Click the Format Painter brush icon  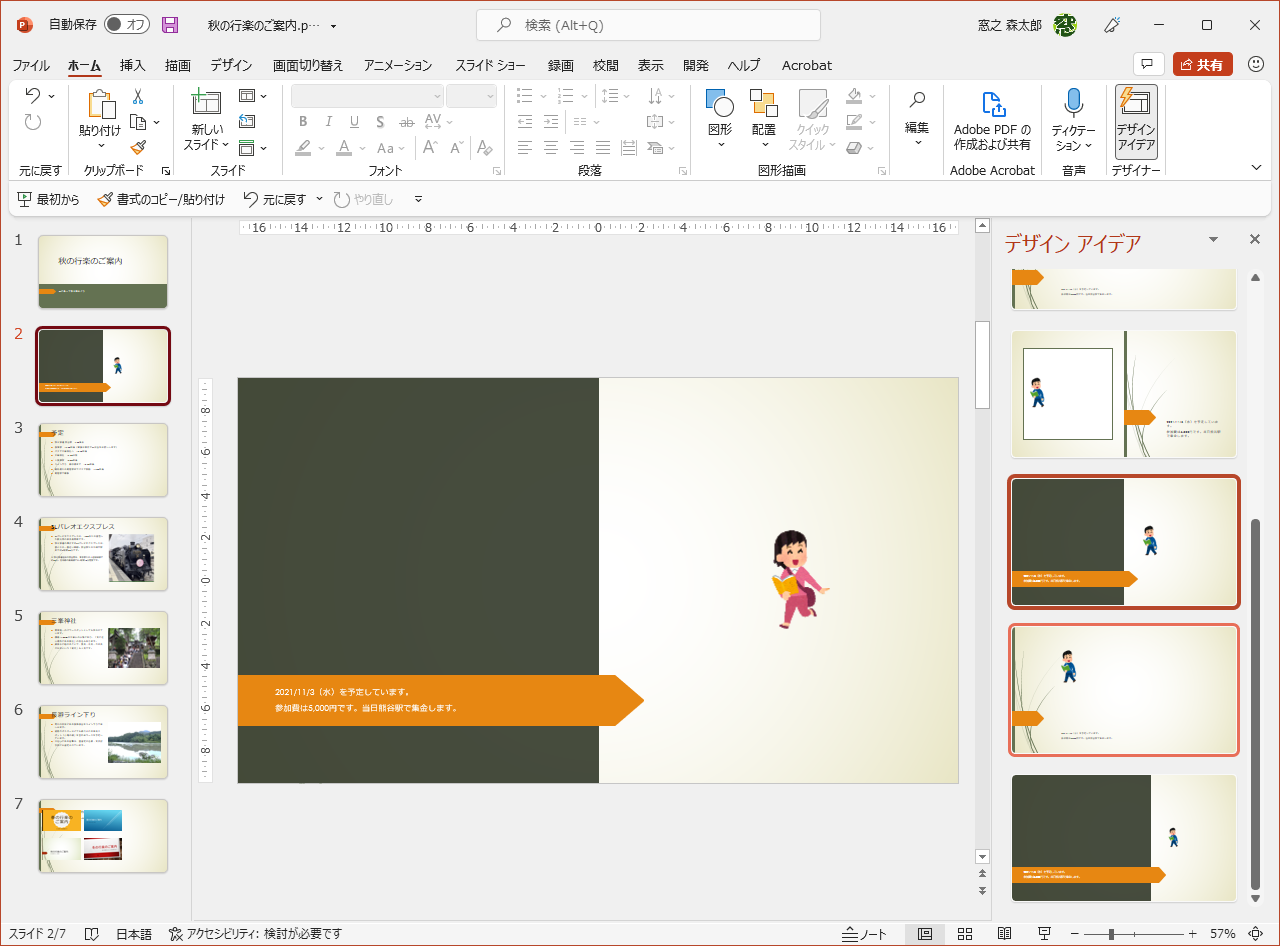click(138, 148)
